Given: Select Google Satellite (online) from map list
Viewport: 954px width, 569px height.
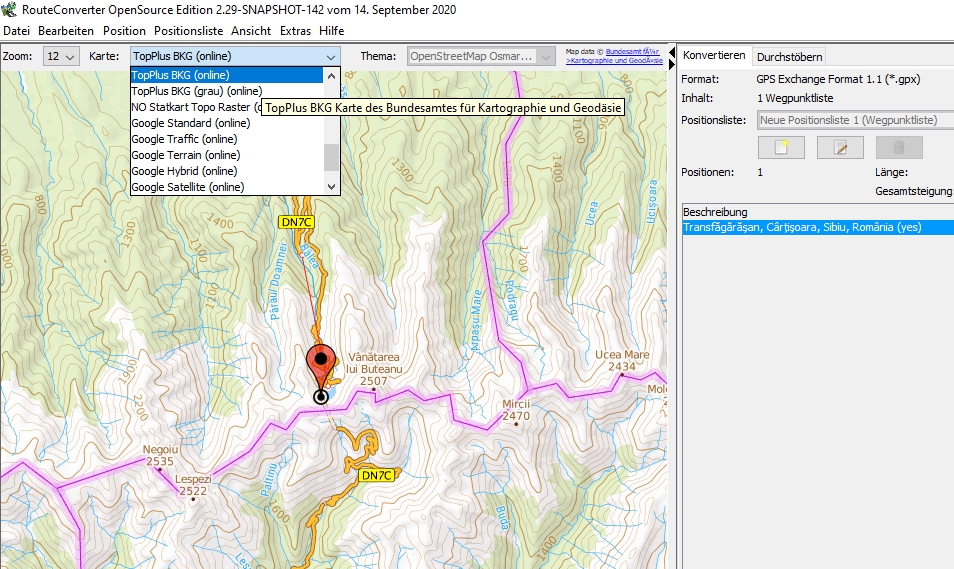Looking at the screenshot, I should tap(188, 187).
